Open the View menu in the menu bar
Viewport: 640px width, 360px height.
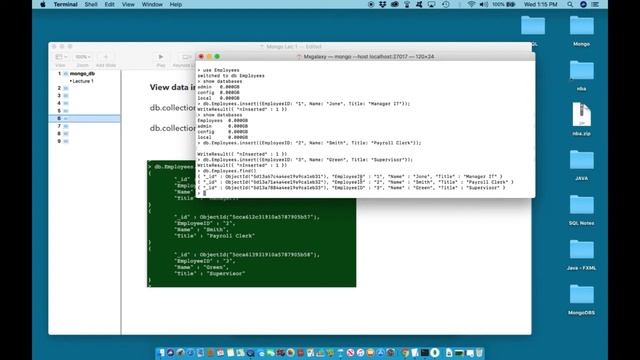[128, 4]
